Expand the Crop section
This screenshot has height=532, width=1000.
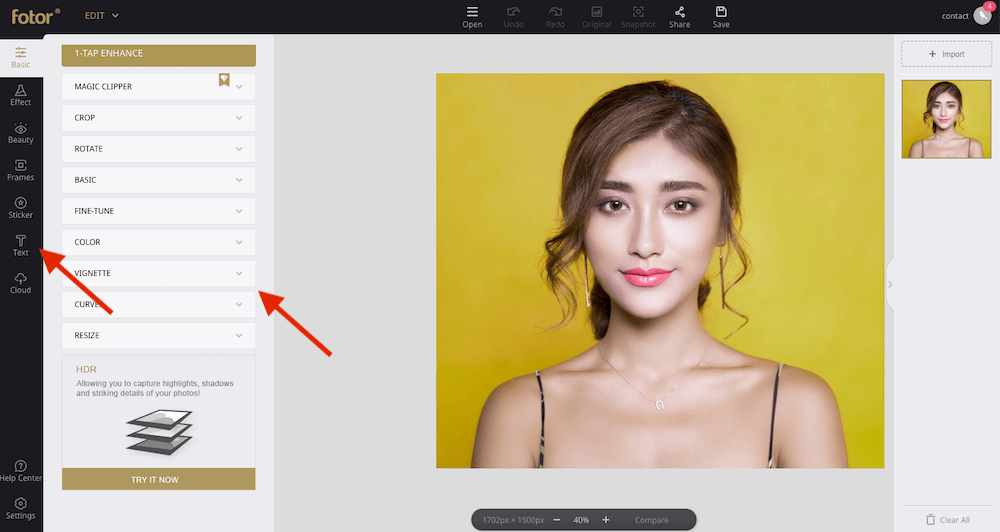coord(158,118)
